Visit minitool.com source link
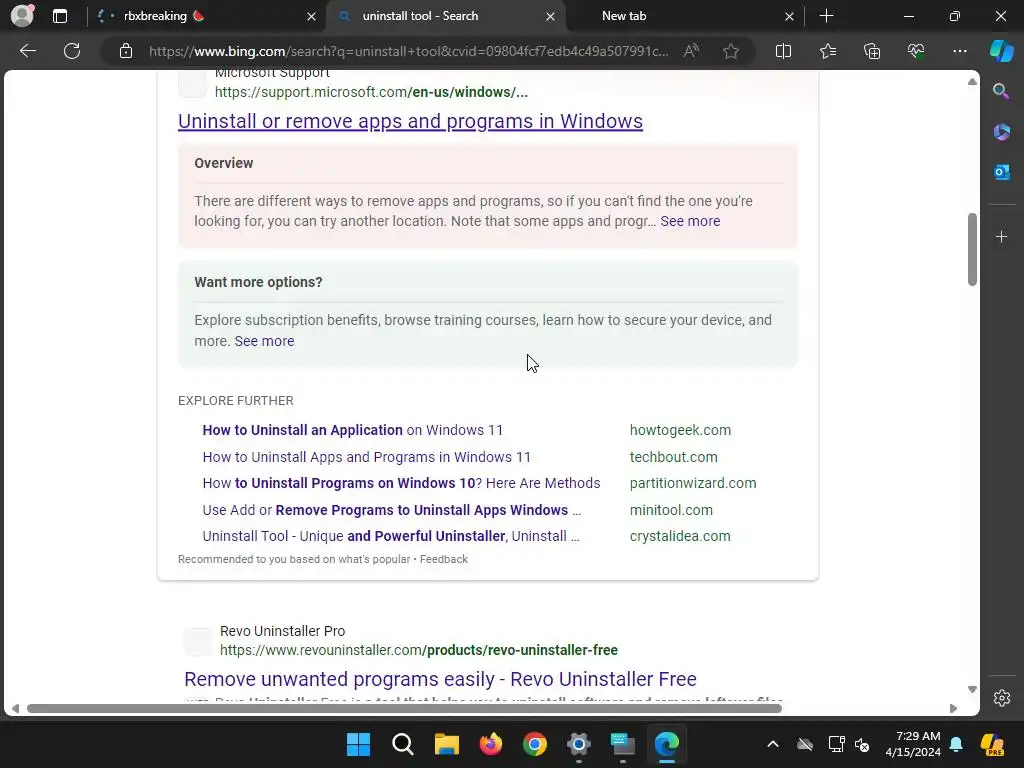The image size is (1024, 768). [671, 510]
